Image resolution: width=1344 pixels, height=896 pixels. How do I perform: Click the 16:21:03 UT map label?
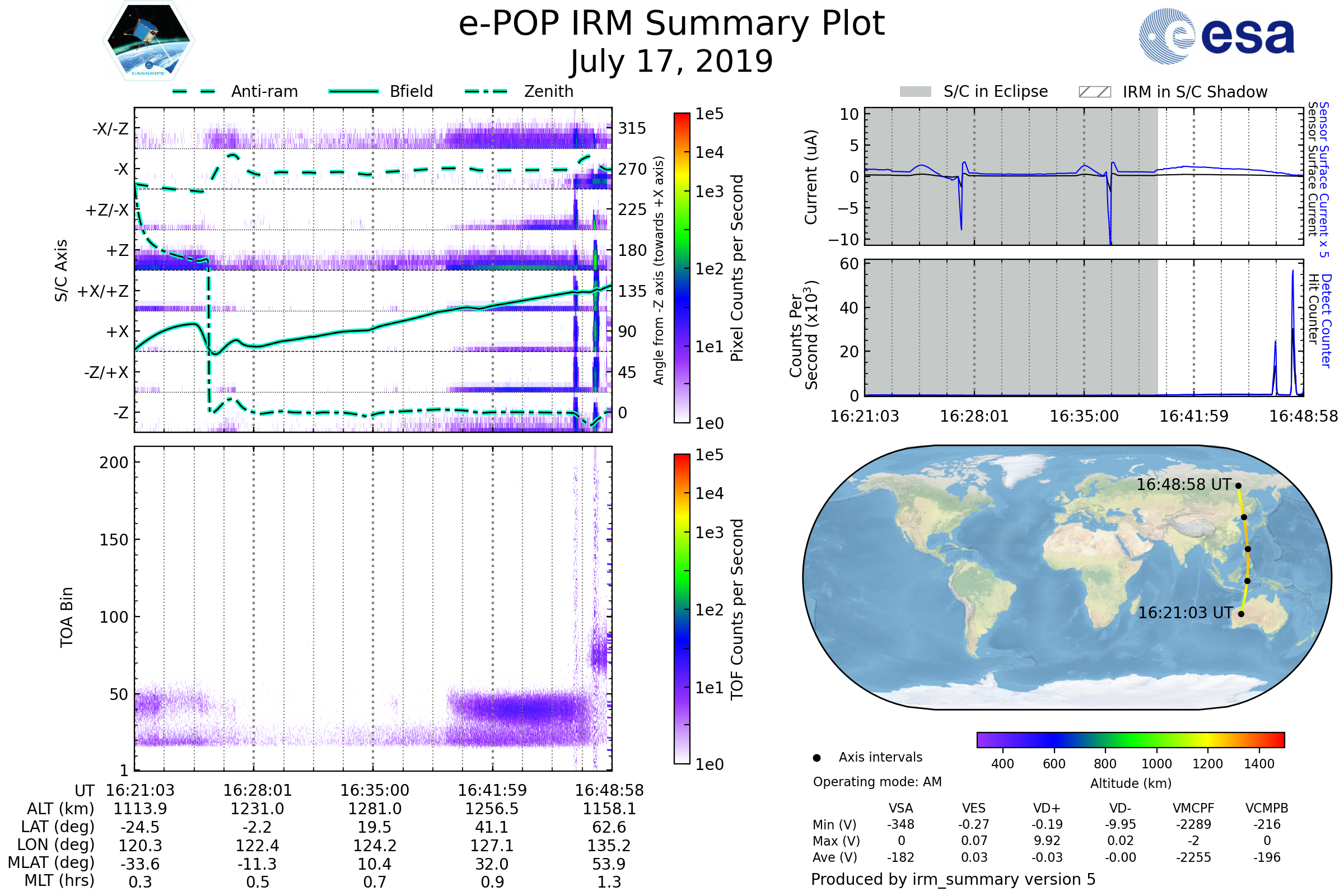(1185, 613)
